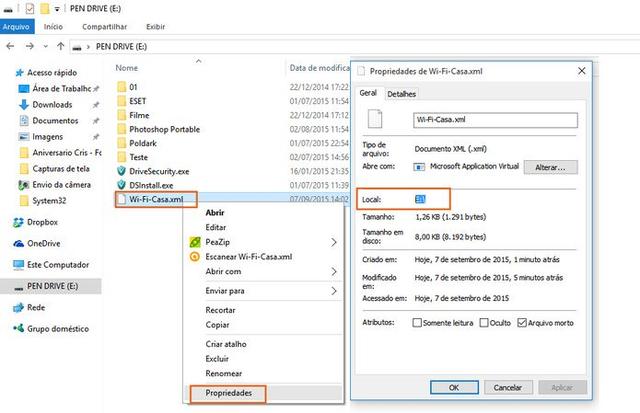
Task: Click the OneDrive cloud icon in sidebar
Action: (18, 244)
